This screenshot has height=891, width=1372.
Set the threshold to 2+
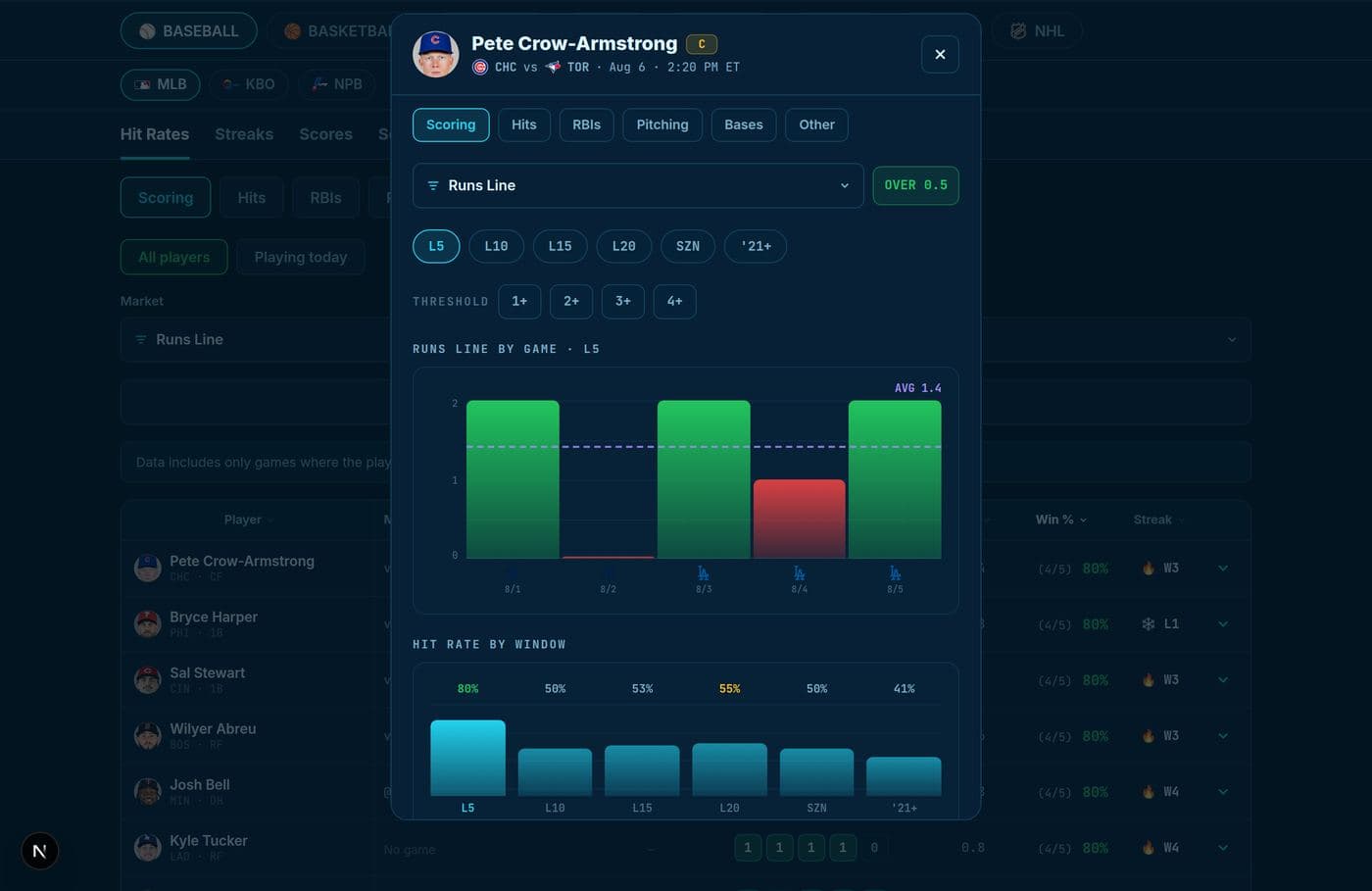571,301
